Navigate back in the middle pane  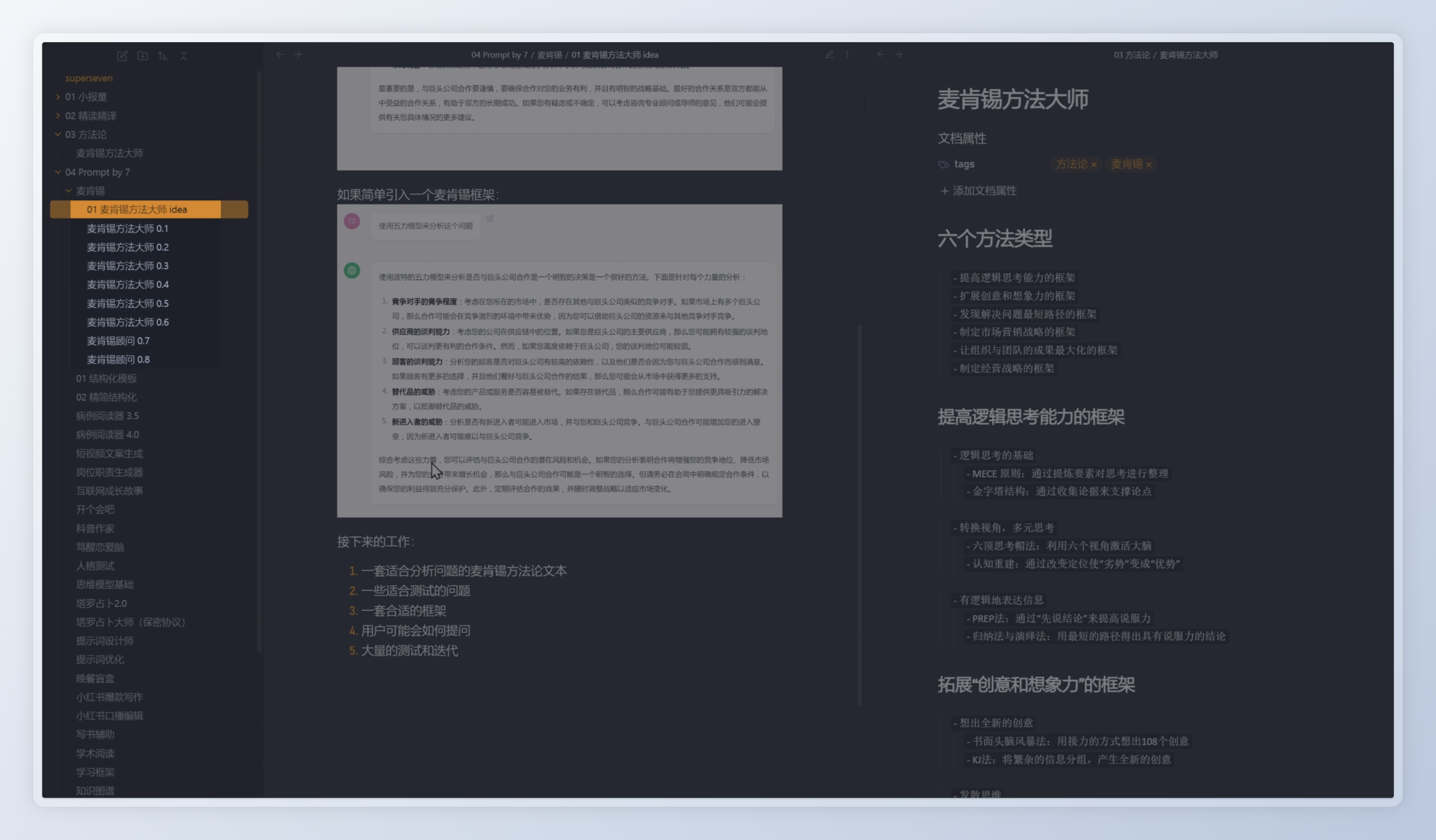click(280, 54)
